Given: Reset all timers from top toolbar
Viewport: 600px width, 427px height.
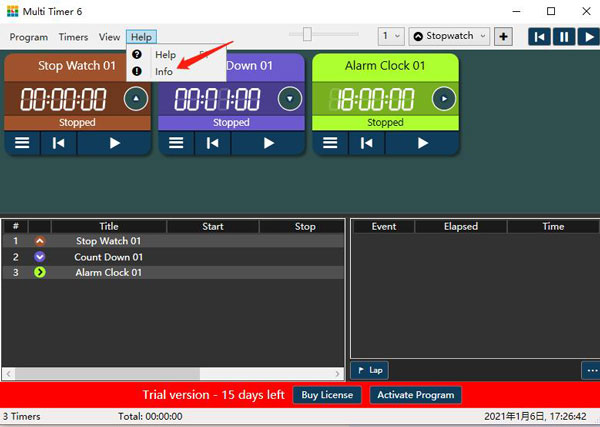Looking at the screenshot, I should pos(540,37).
